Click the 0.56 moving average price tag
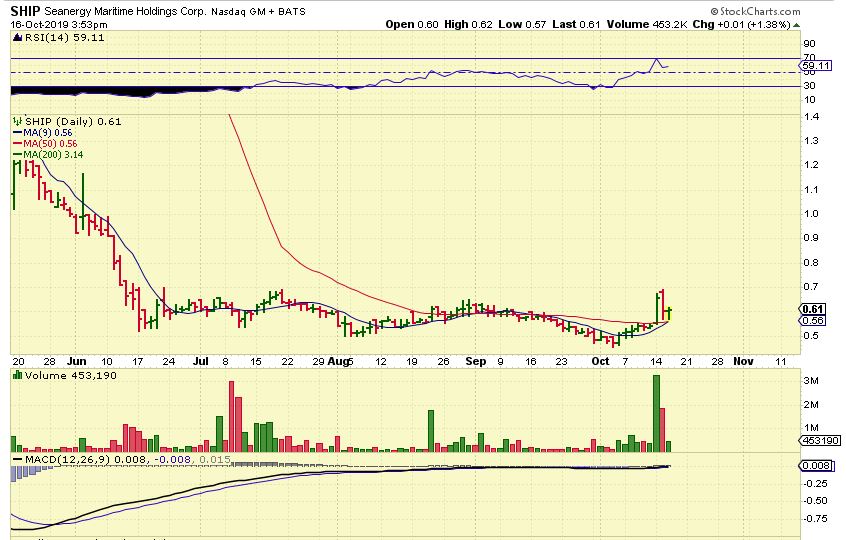The height and width of the screenshot is (540, 846). 813,320
